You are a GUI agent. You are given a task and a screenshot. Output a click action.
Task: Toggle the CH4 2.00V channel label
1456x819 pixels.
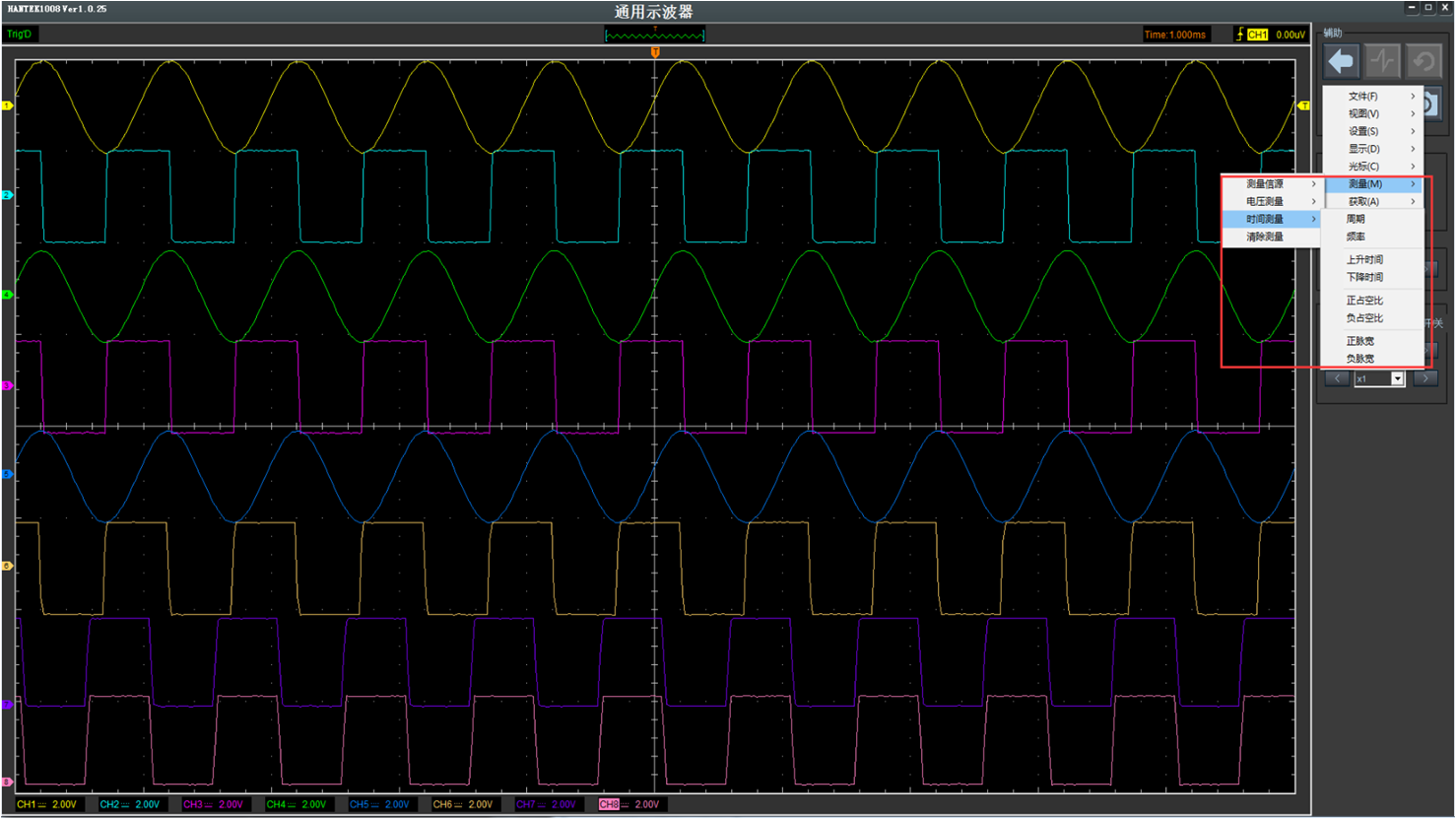[x=296, y=804]
